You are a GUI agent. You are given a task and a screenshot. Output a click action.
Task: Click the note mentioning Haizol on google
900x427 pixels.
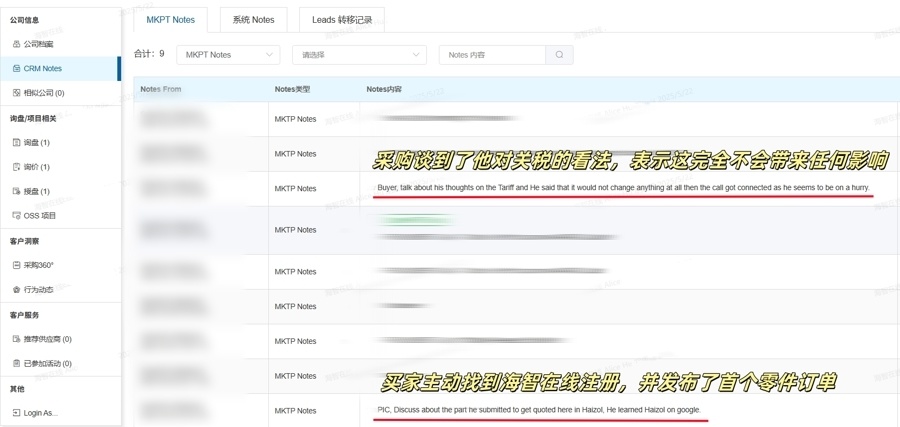coord(539,410)
